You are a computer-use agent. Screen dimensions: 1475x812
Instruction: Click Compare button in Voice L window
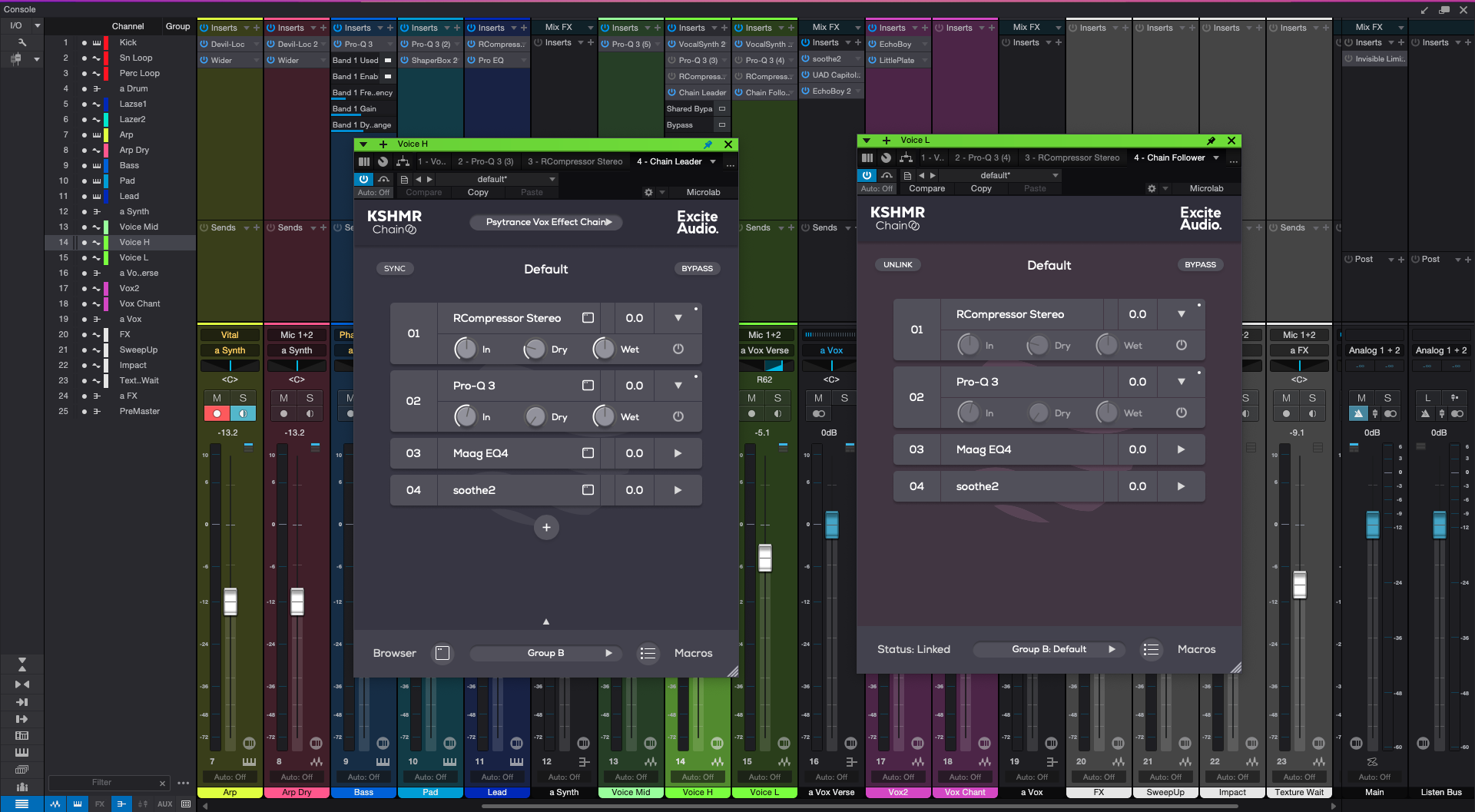click(927, 189)
